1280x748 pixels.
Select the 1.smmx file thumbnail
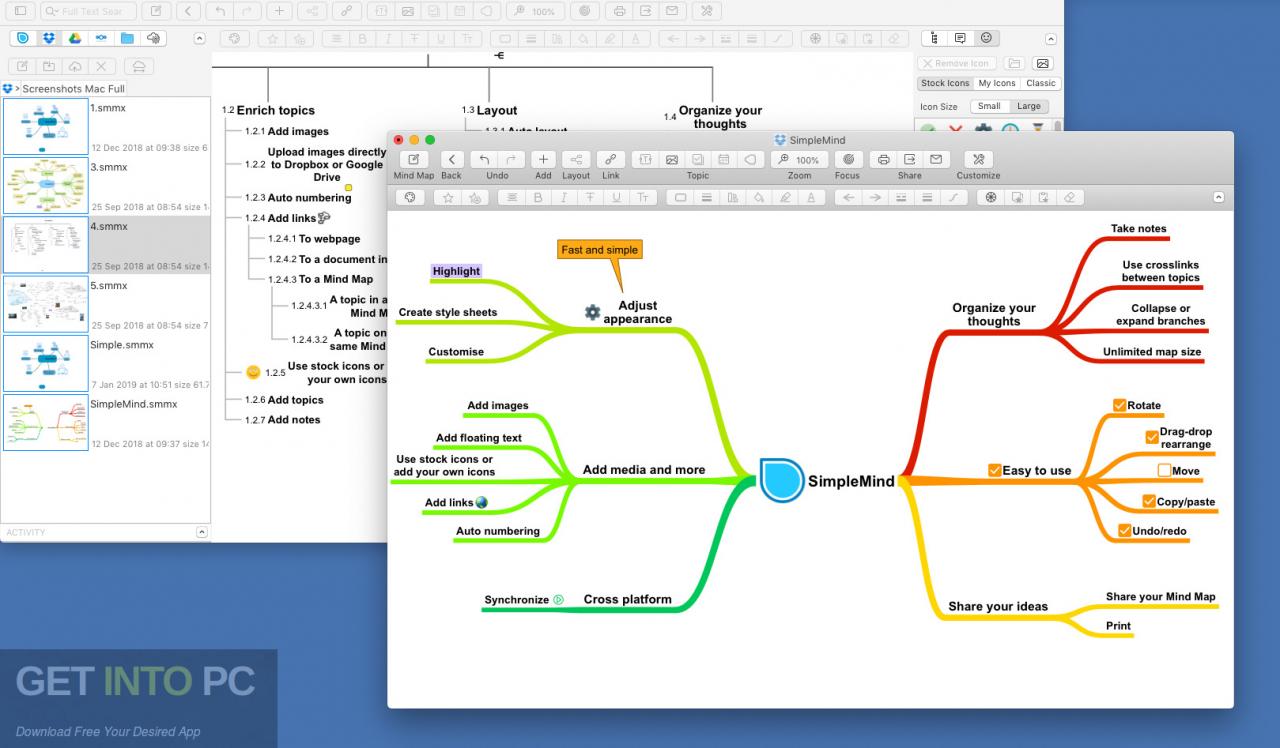pyautogui.click(x=45, y=126)
